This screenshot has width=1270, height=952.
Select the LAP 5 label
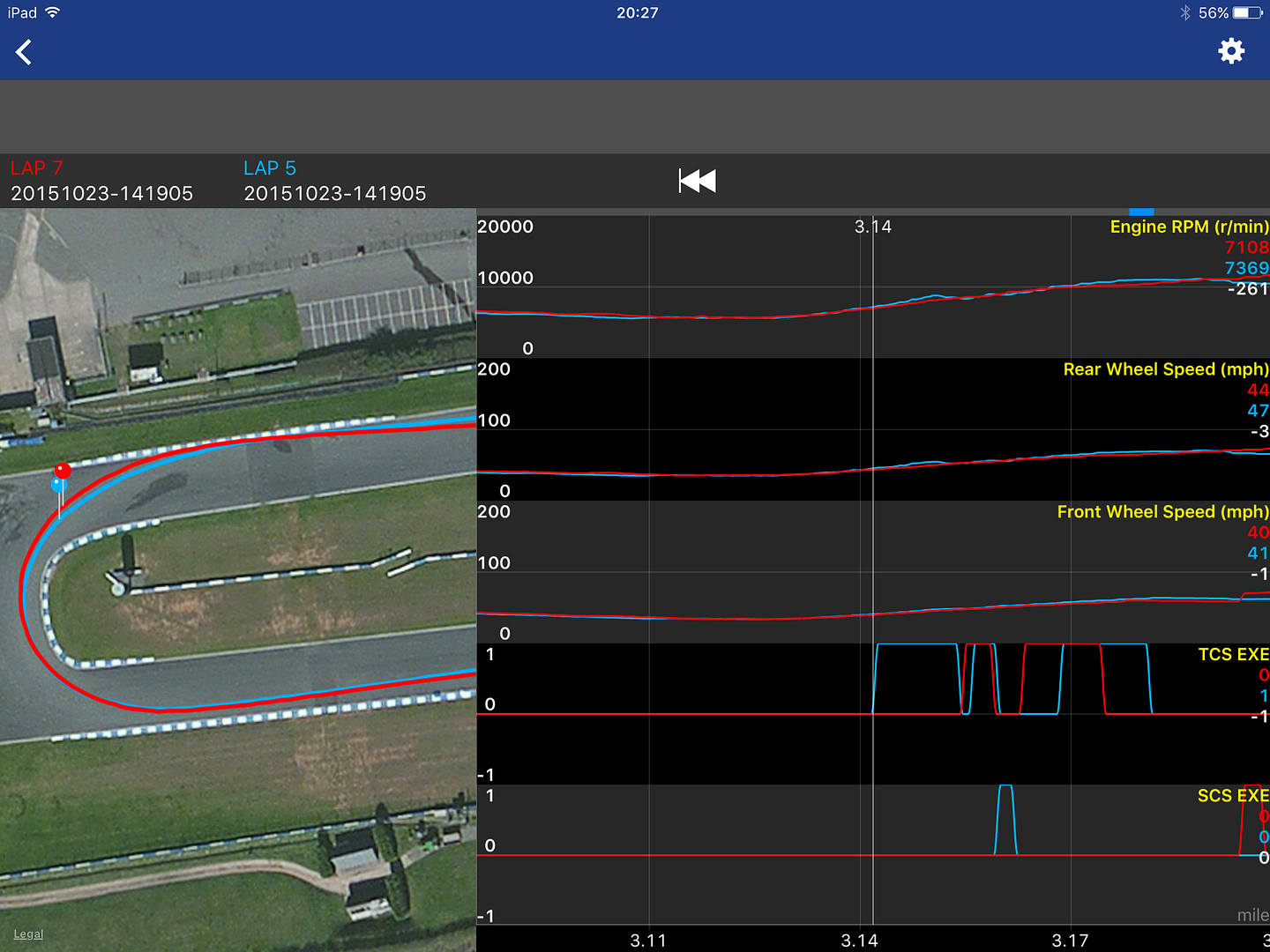click(x=270, y=167)
